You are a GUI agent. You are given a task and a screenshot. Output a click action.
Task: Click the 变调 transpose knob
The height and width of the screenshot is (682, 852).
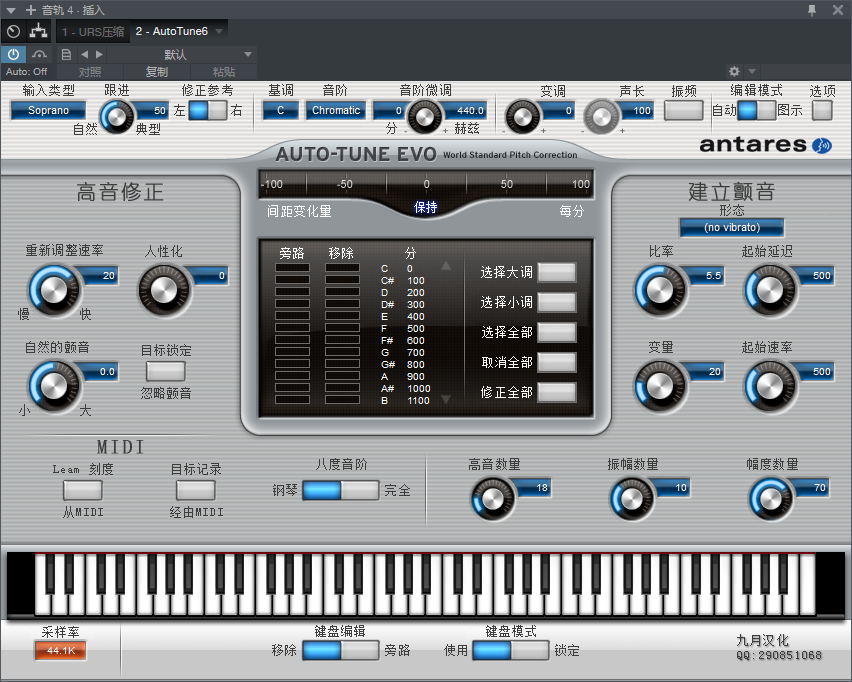click(523, 116)
